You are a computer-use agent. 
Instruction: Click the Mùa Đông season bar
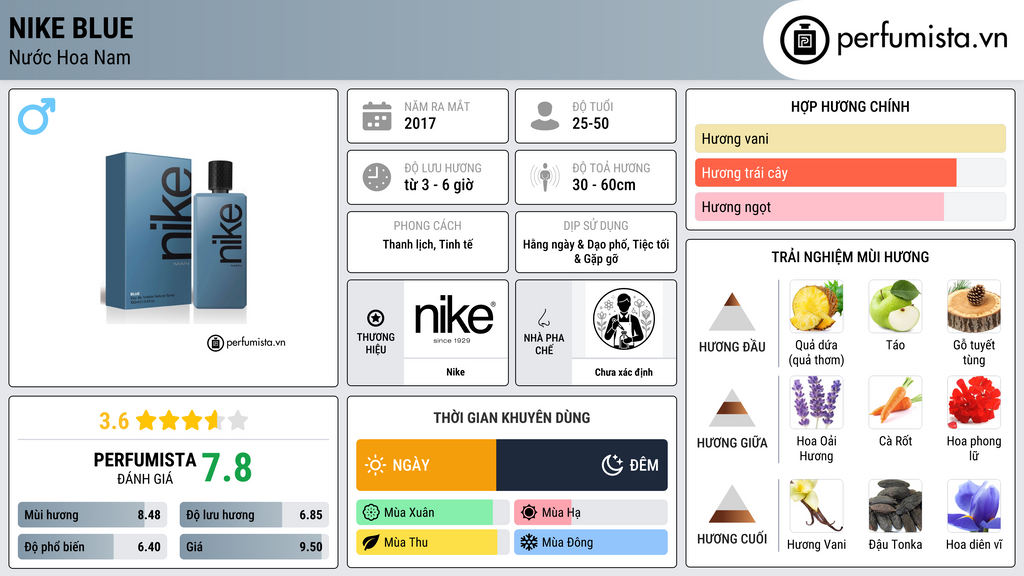(x=591, y=543)
